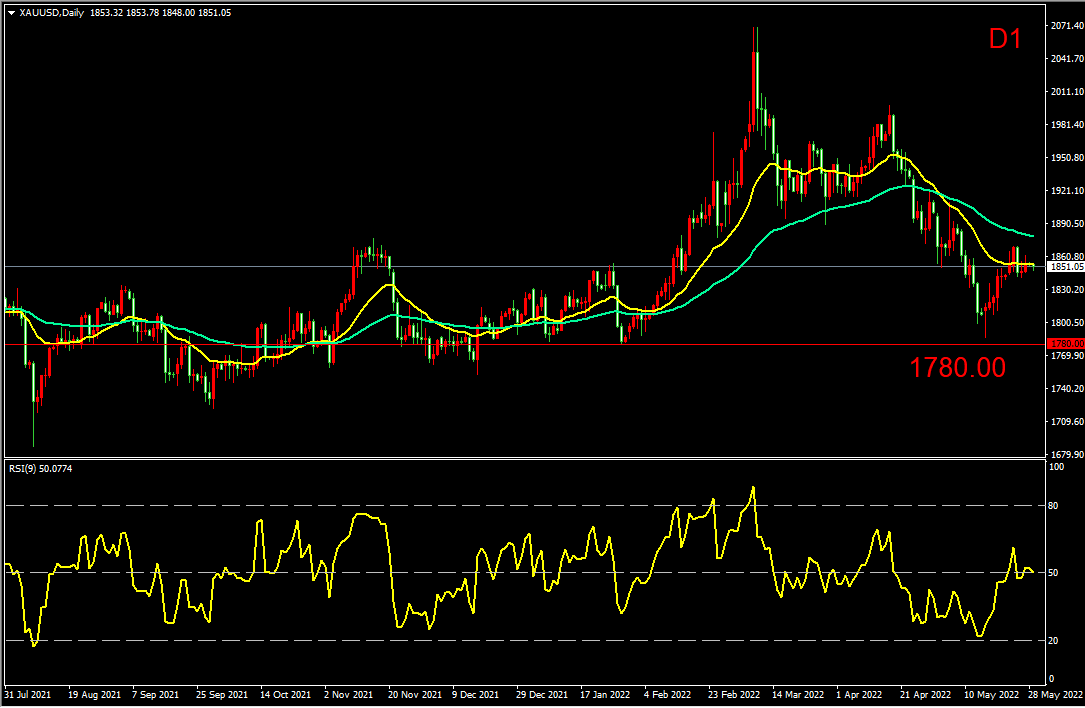Click the 25 Sep 2021 date label
This screenshot has height=708, width=1085.
221,694
